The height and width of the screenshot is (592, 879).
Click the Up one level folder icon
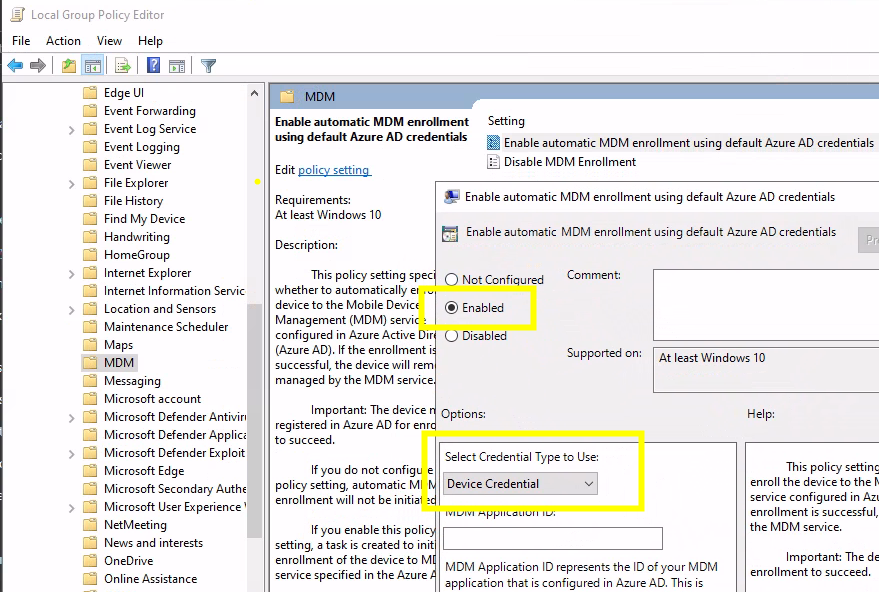pos(68,66)
